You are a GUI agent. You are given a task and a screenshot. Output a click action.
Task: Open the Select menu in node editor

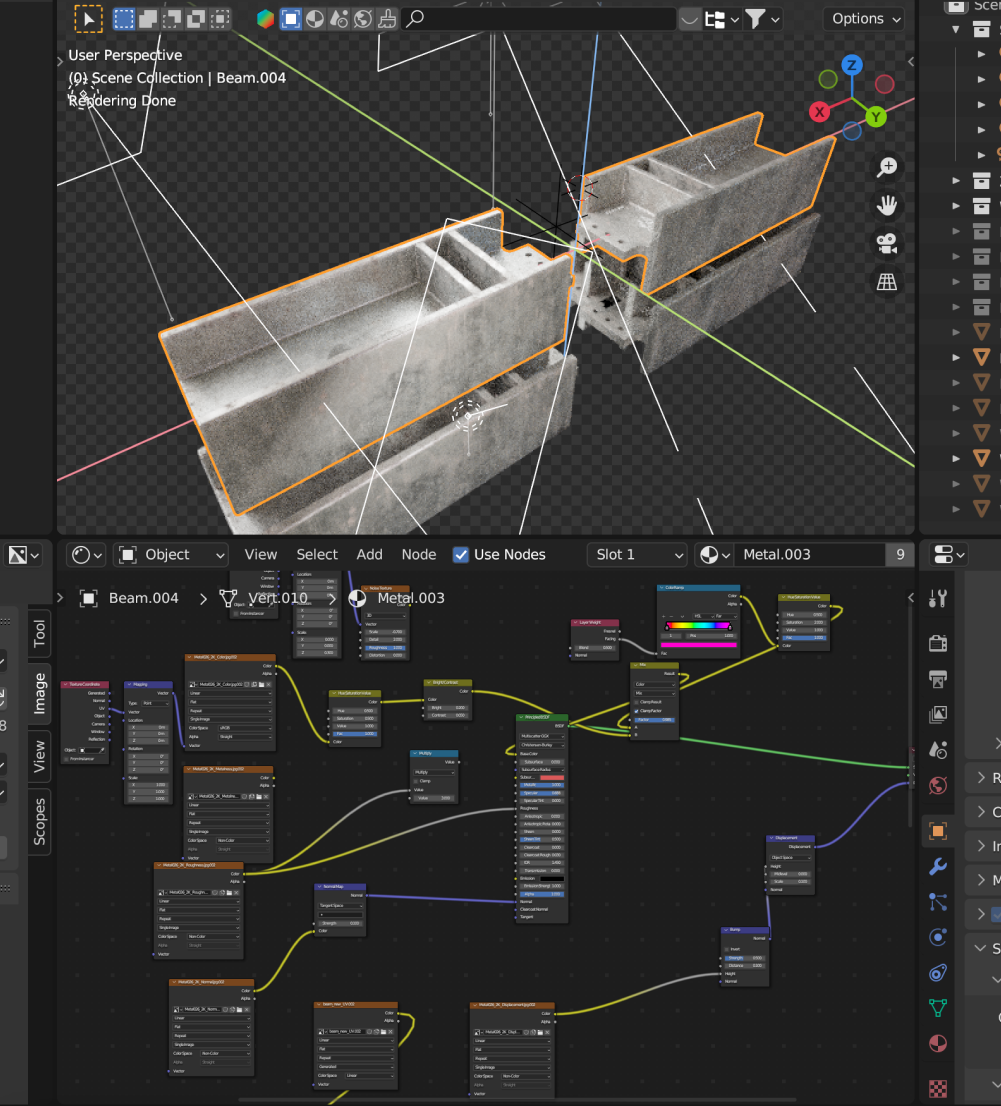click(317, 555)
